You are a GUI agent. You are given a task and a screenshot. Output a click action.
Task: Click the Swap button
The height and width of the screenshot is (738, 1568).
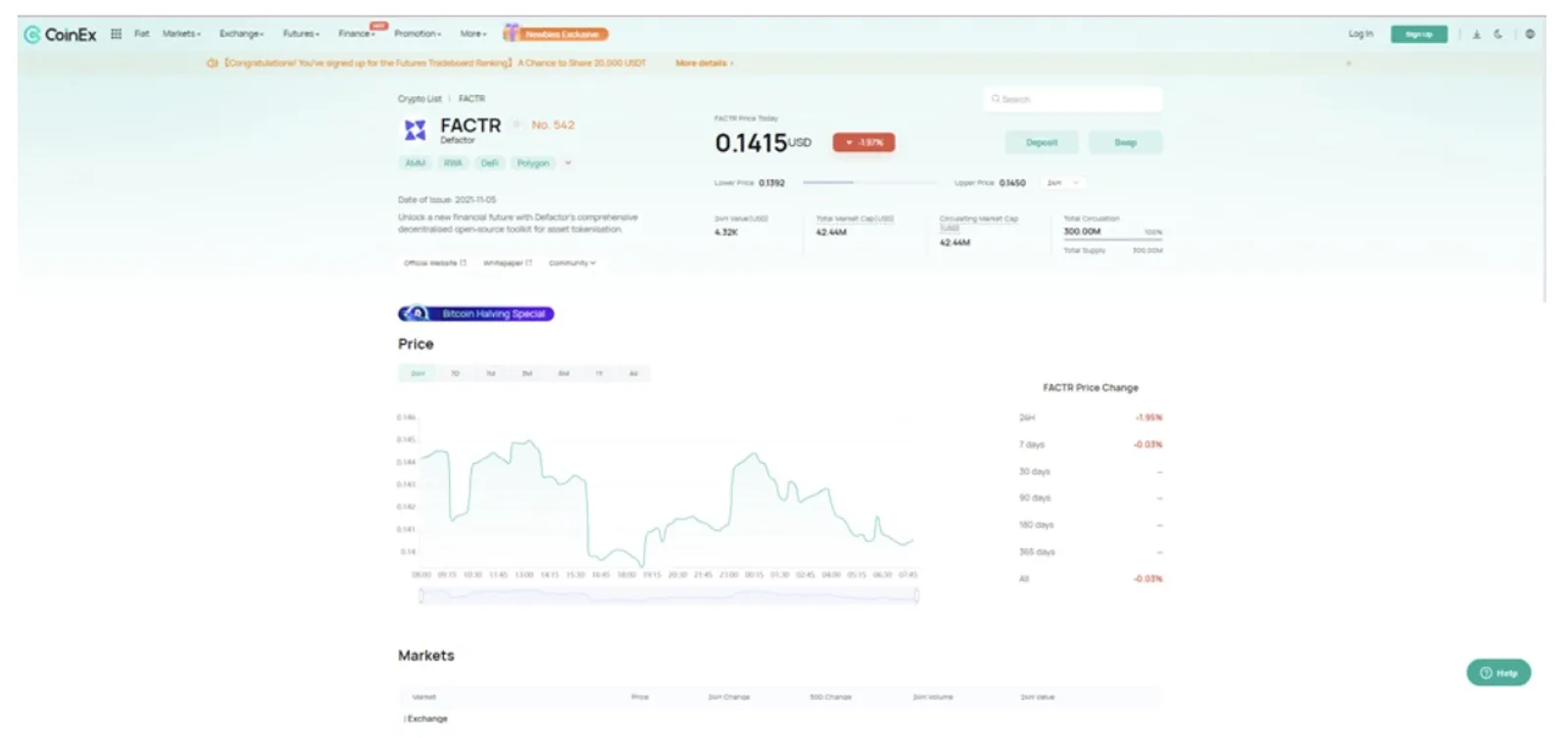1125,142
